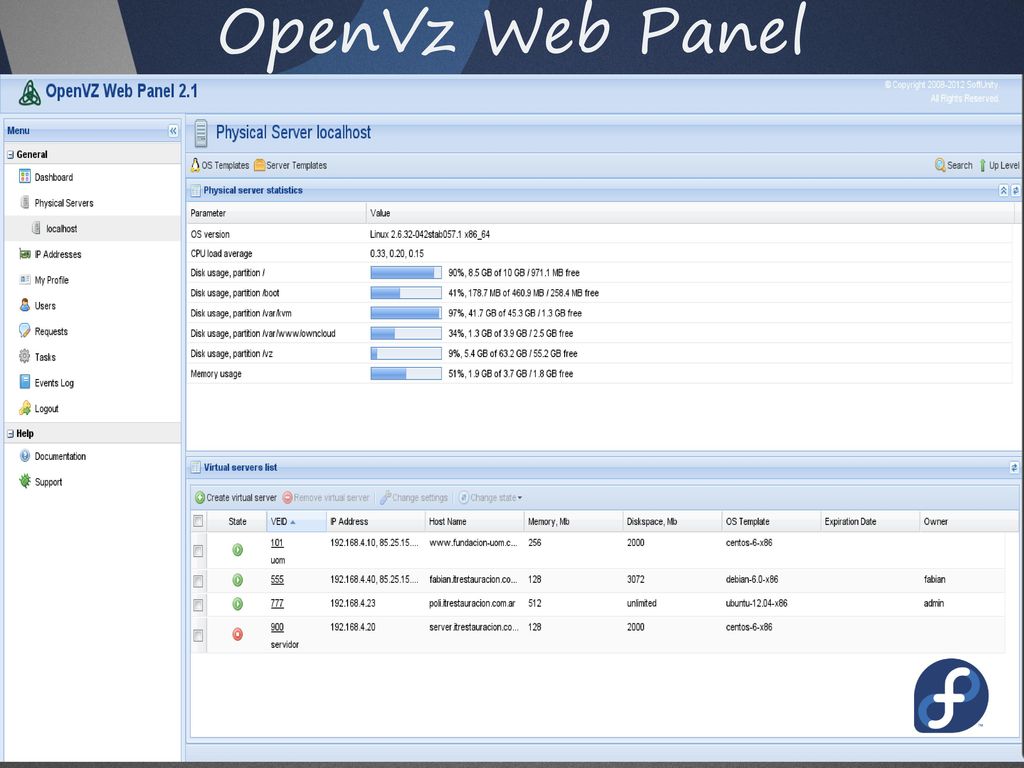Click the Users icon in sidebar

[x=25, y=305]
